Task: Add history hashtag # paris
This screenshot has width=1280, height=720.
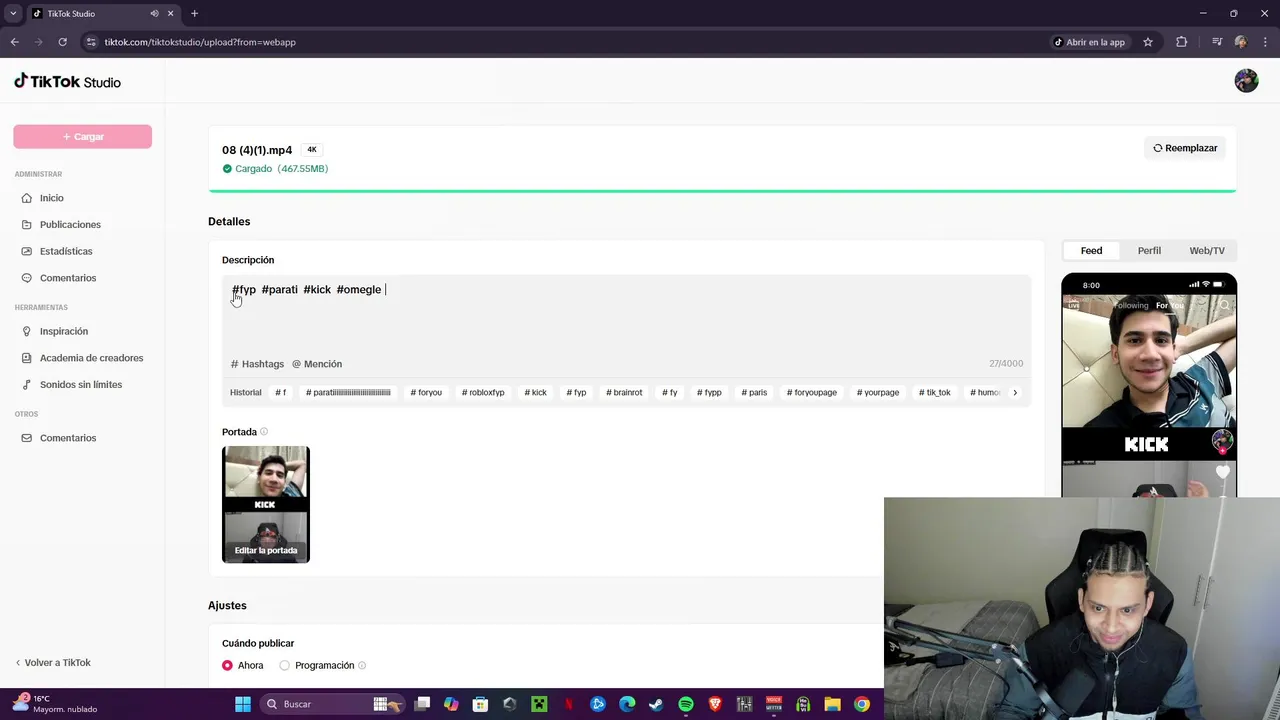Action: (754, 393)
